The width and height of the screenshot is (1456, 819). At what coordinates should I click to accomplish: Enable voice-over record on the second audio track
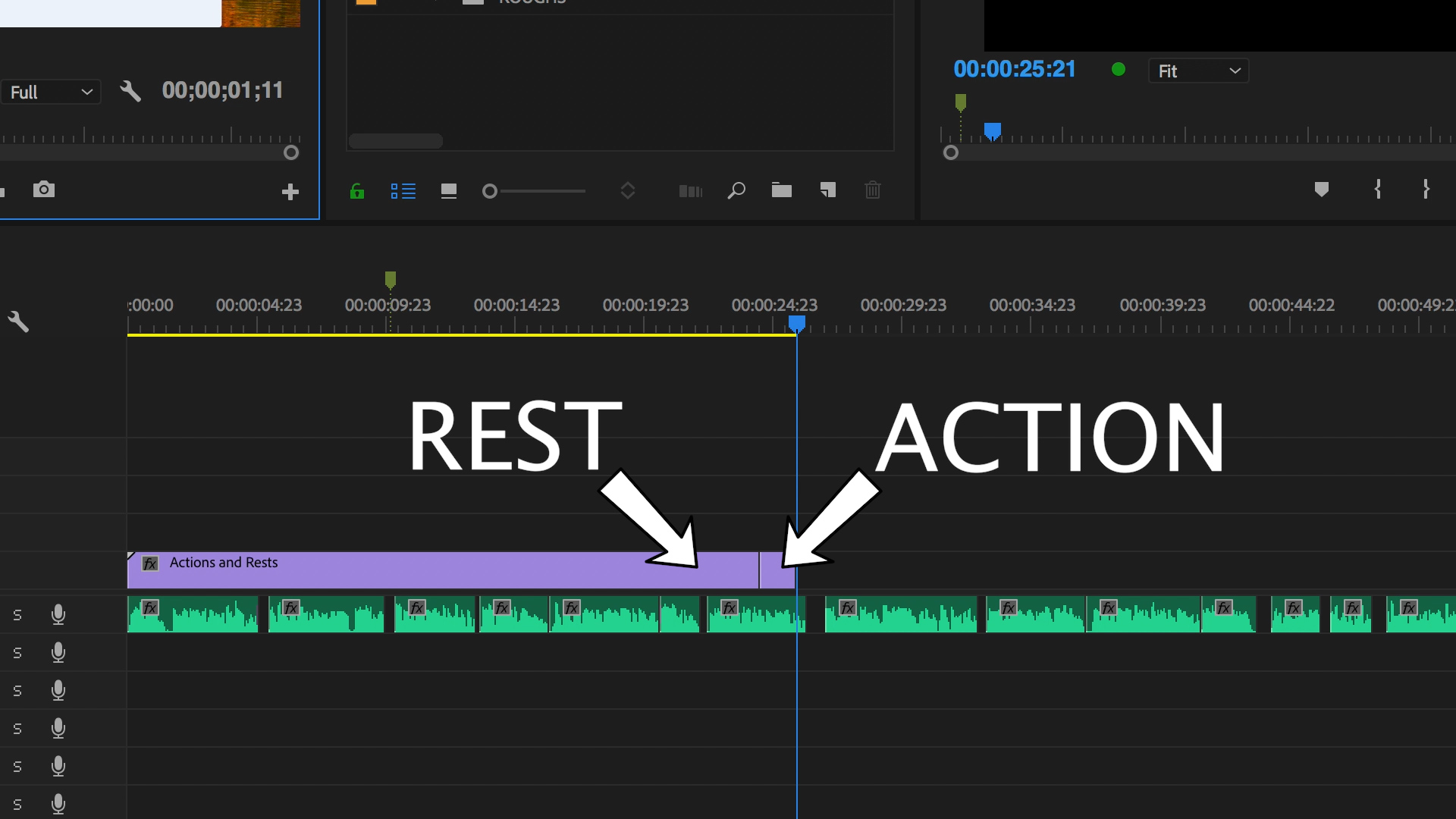pyautogui.click(x=58, y=652)
